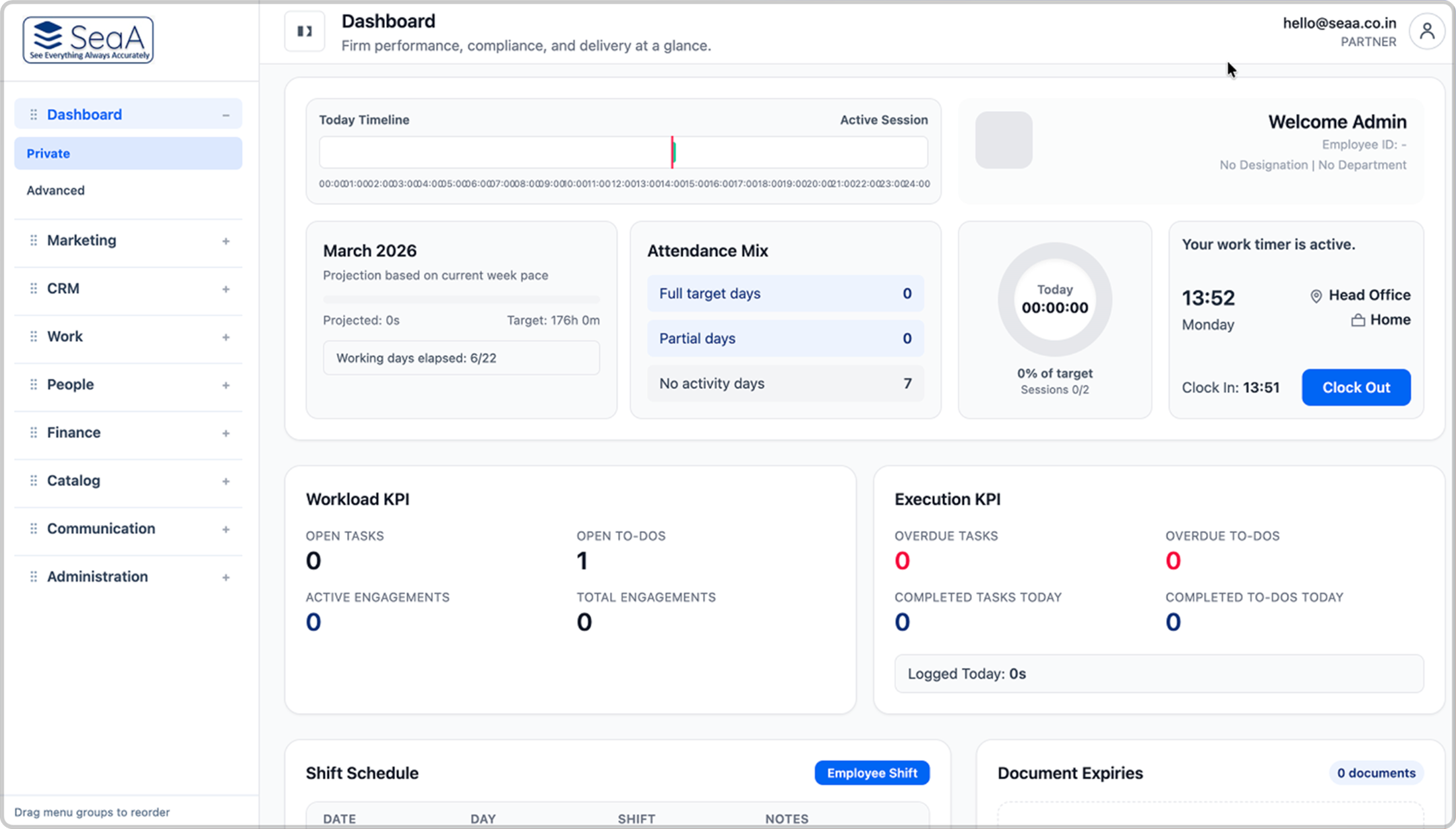Click the SeaA logo

(88, 40)
